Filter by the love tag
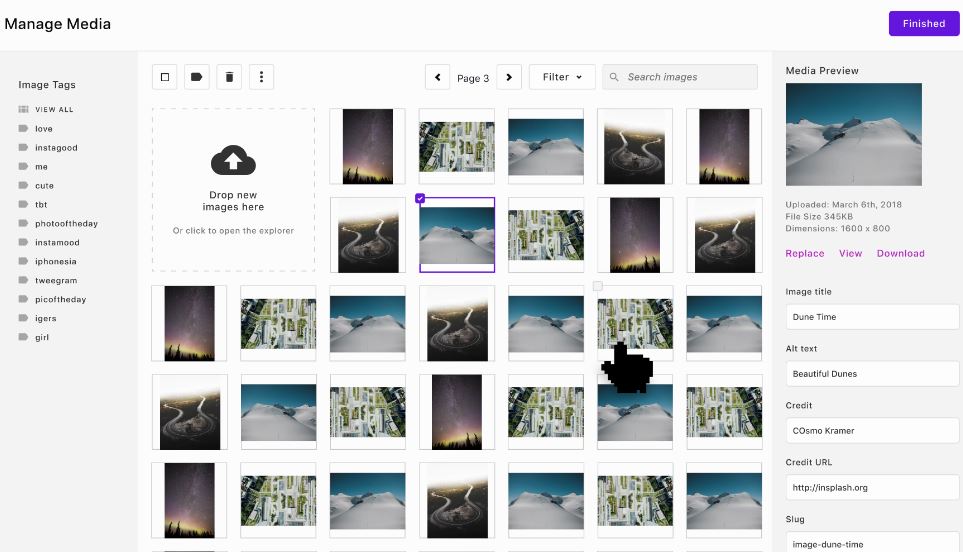The width and height of the screenshot is (963, 552). coord(44,129)
